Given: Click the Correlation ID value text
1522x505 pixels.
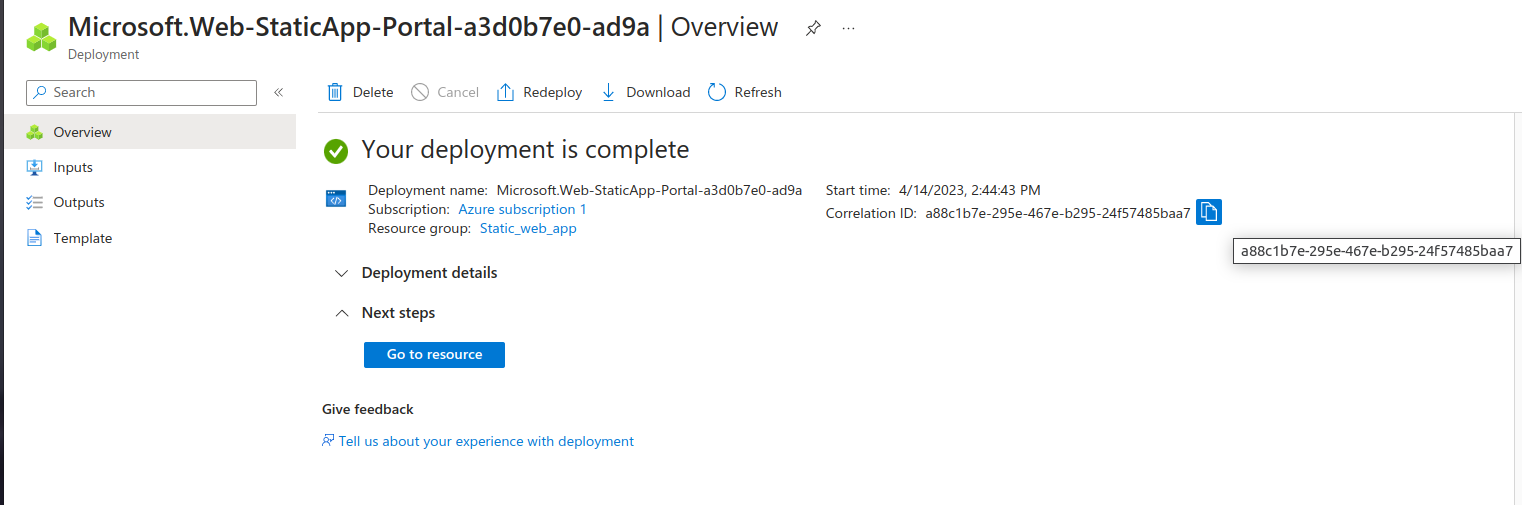Looking at the screenshot, I should click(x=1058, y=213).
